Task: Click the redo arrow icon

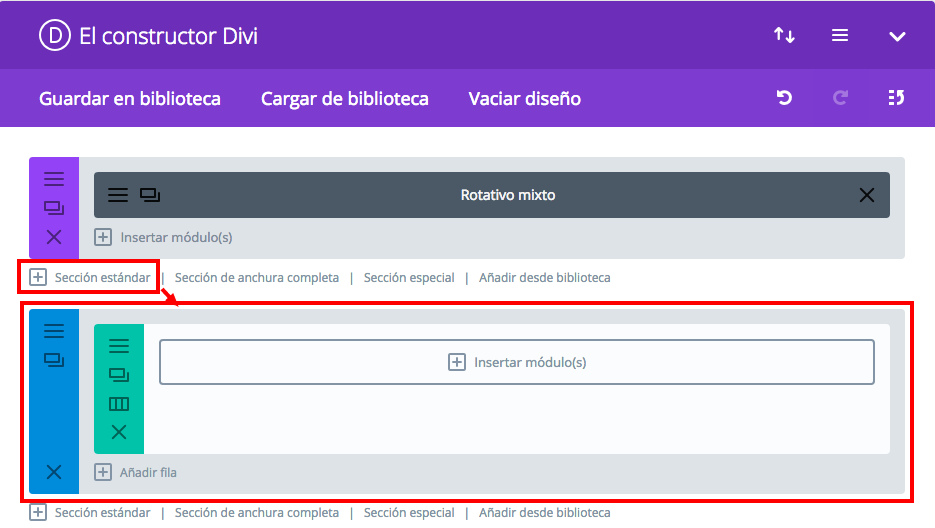Action: [x=841, y=98]
